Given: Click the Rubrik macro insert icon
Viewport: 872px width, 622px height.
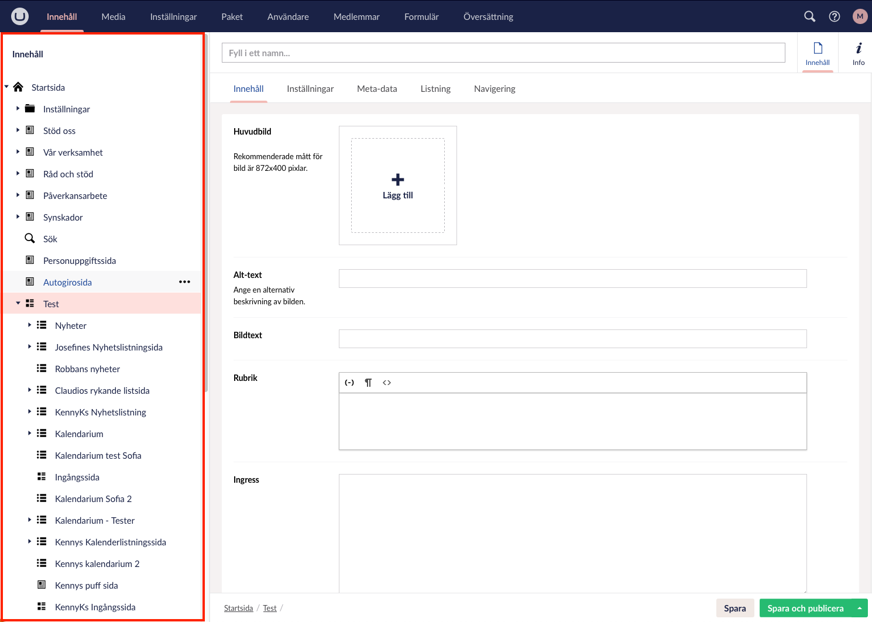Looking at the screenshot, I should 349,383.
